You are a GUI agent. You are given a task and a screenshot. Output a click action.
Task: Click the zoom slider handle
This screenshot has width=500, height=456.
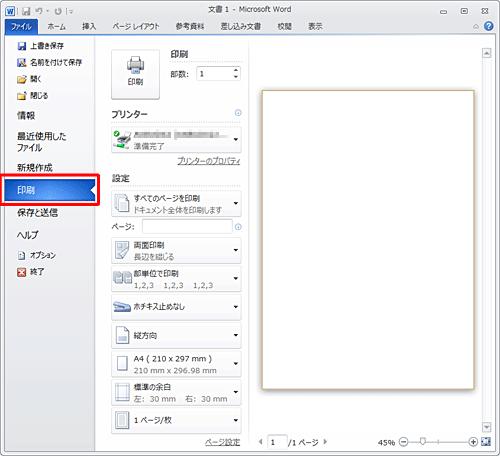tap(423, 442)
